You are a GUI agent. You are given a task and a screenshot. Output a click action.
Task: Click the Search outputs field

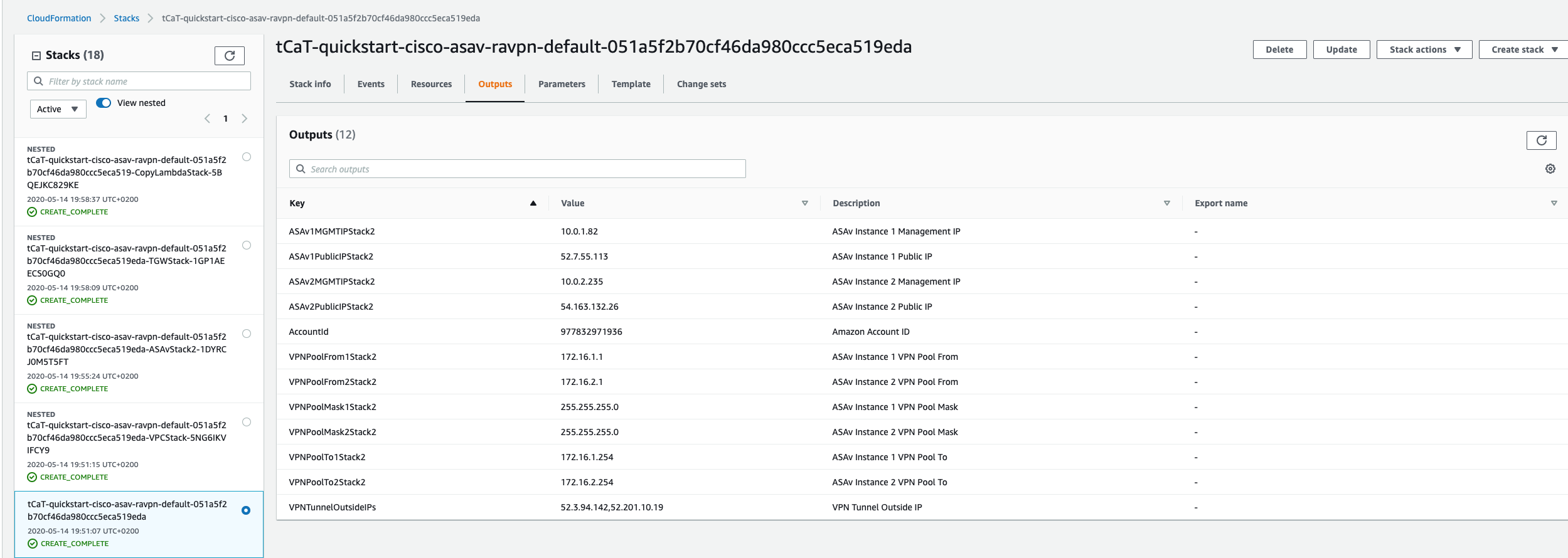coord(517,169)
